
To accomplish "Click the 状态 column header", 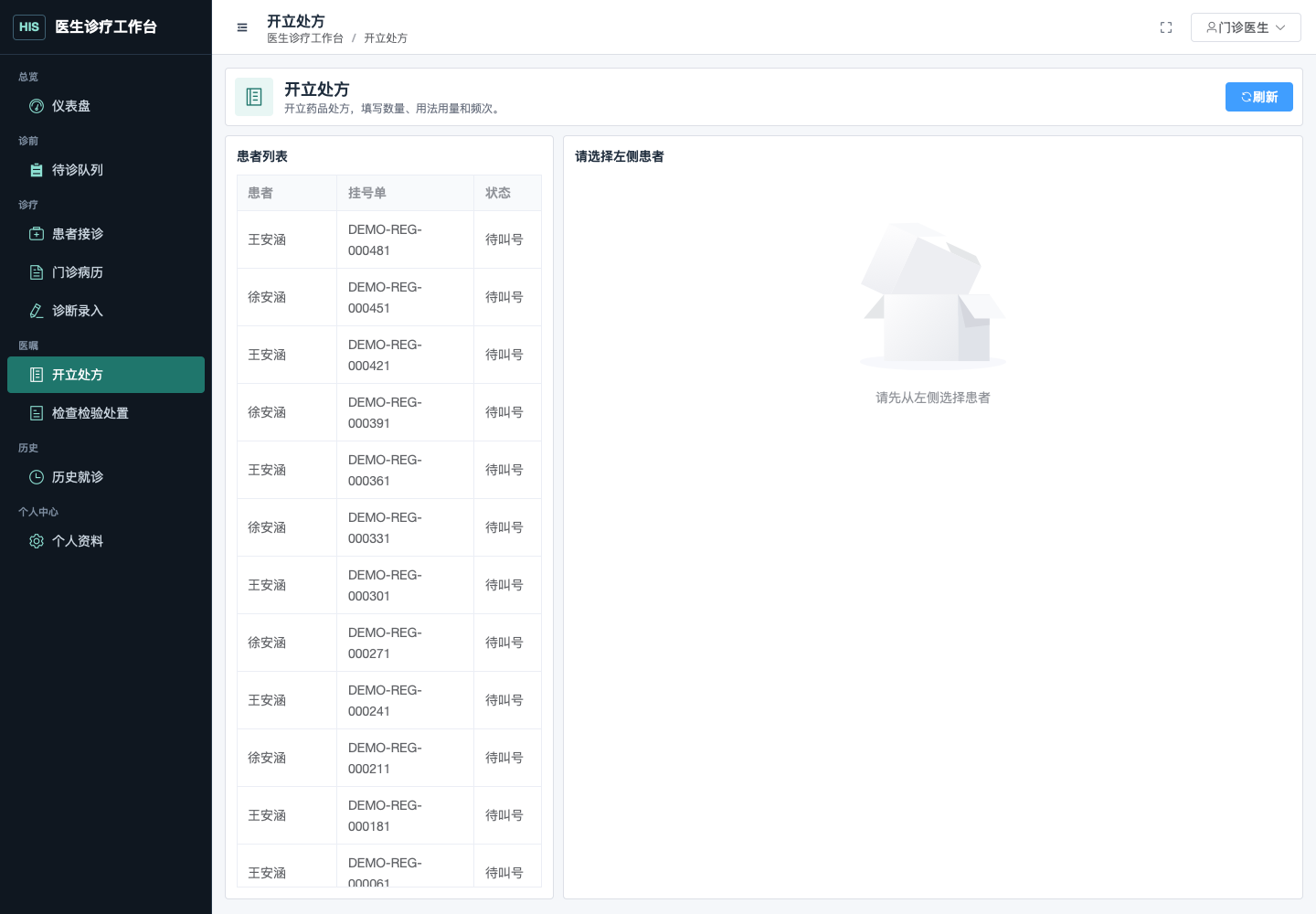I will click(507, 193).
